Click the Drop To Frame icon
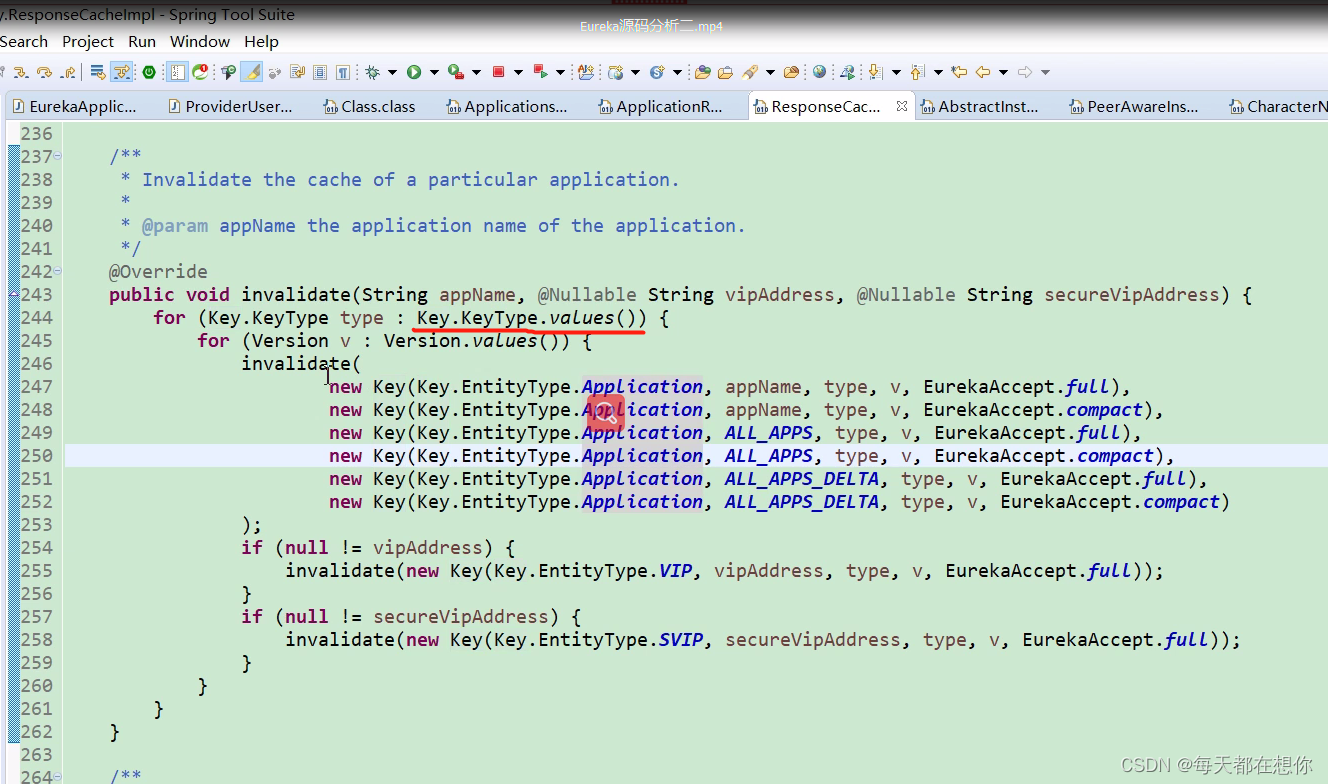Screen dimensions: 1328x784 (97, 72)
